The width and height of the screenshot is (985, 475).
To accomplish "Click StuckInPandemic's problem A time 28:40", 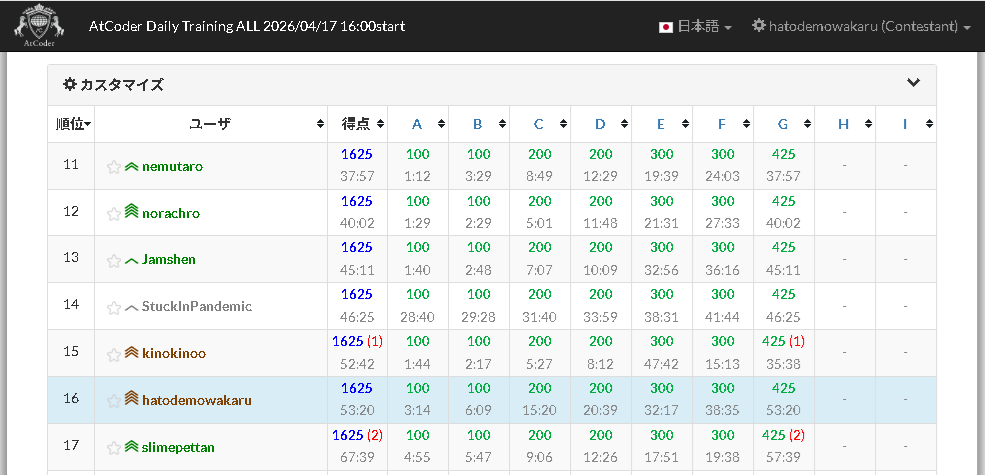I will [417, 317].
